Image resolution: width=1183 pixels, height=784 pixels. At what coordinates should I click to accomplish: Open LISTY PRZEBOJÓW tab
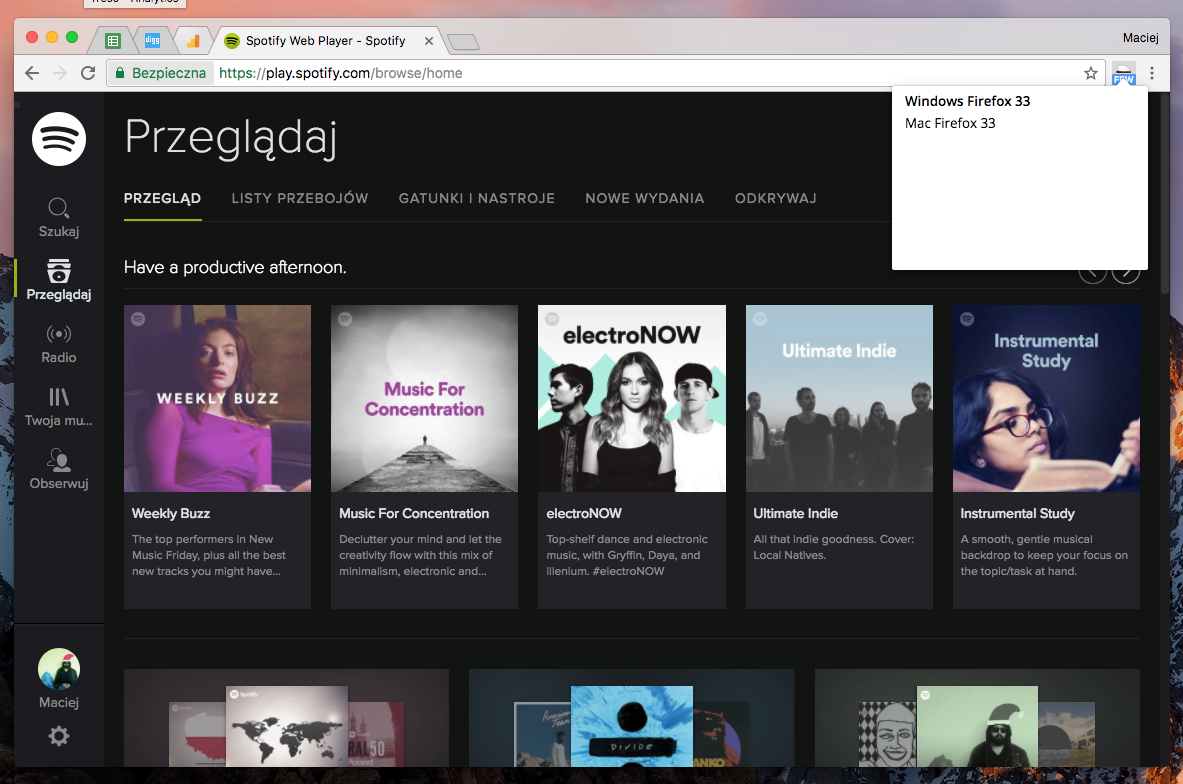[x=300, y=198]
